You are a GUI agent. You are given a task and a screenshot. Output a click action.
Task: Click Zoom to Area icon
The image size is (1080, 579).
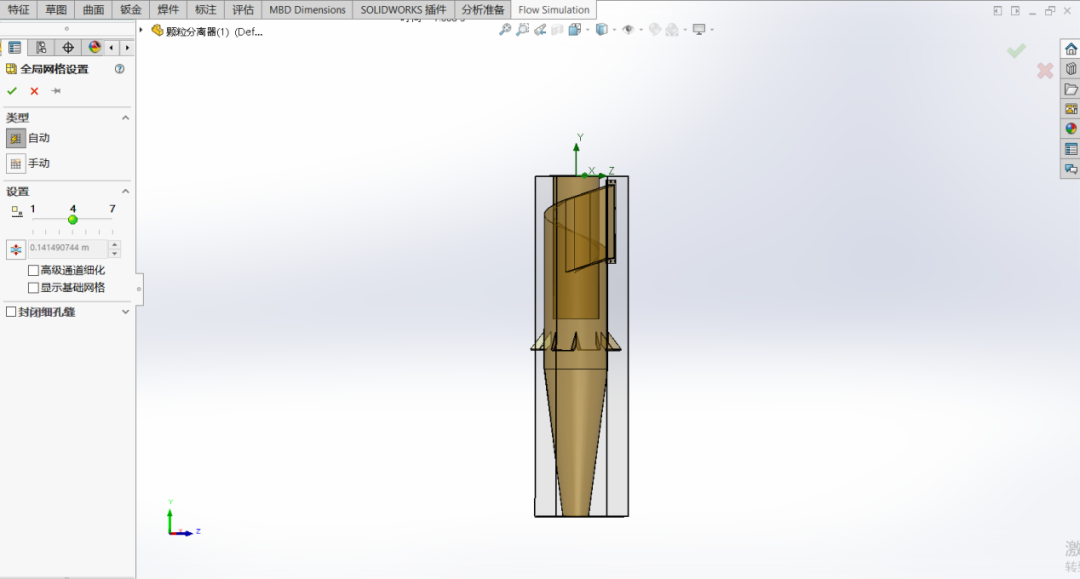(523, 30)
